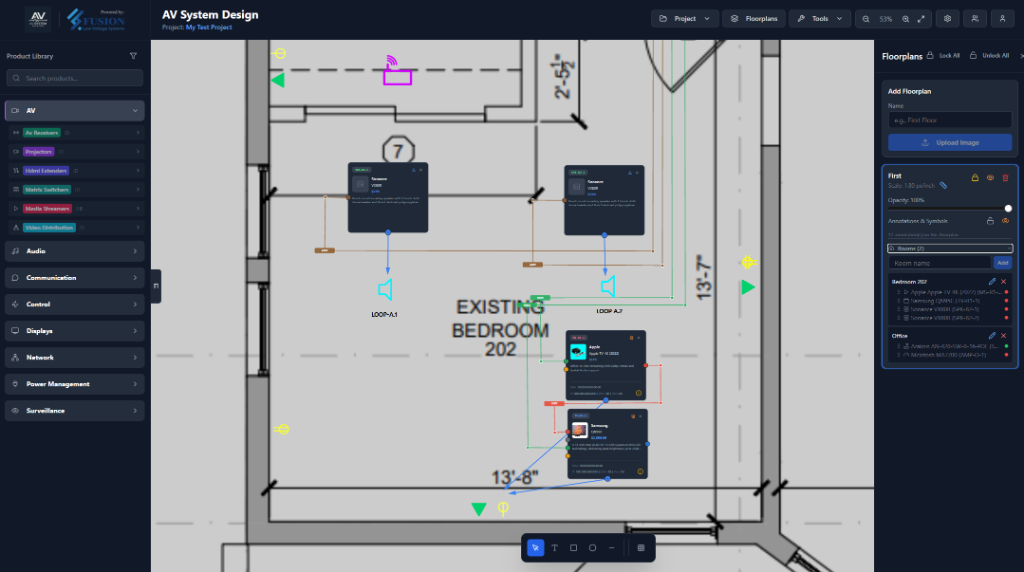Image resolution: width=1024 pixels, height=572 pixels.
Task: Expand the Communication category
Action: click(74, 278)
